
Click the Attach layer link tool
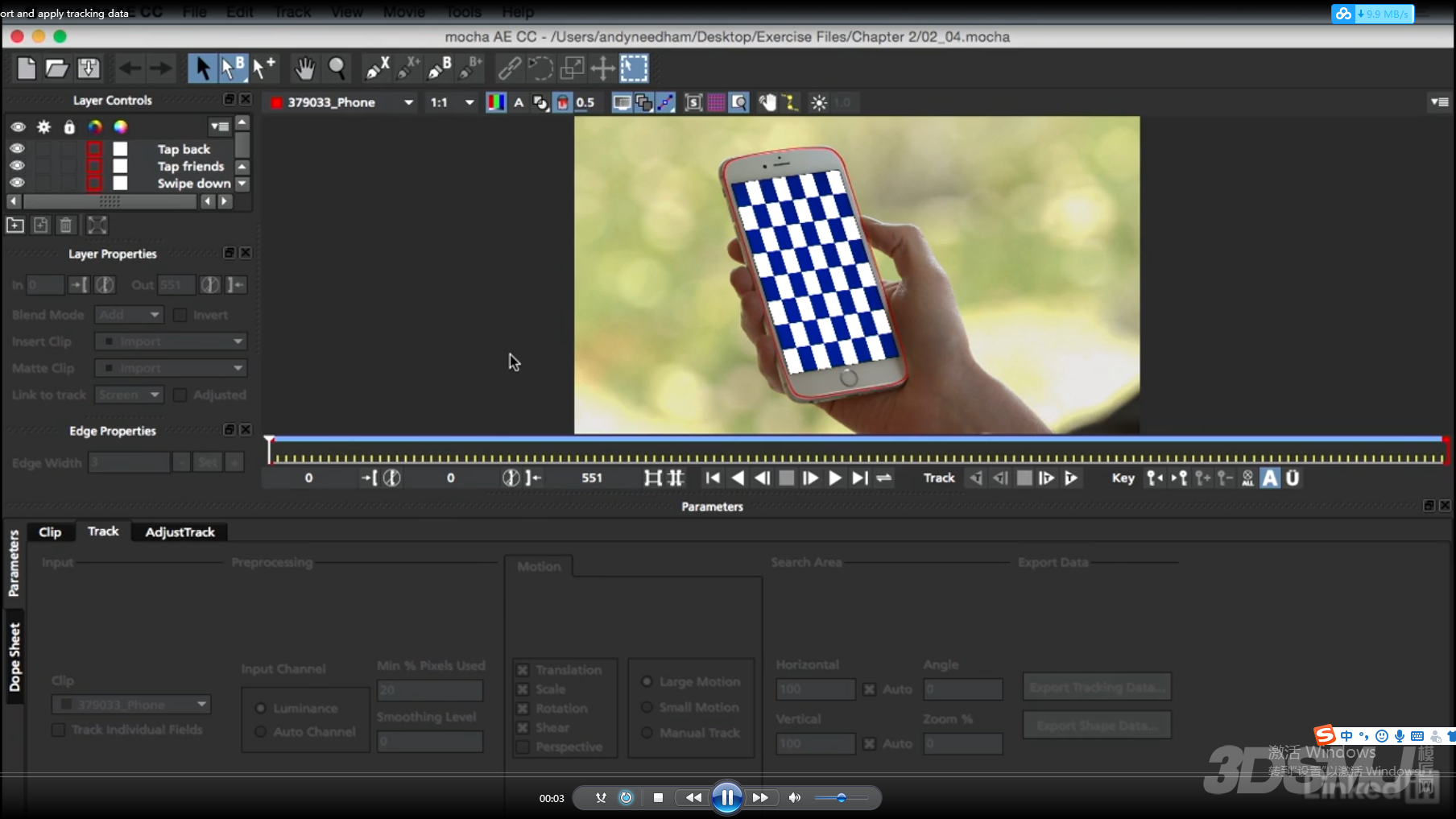click(509, 68)
